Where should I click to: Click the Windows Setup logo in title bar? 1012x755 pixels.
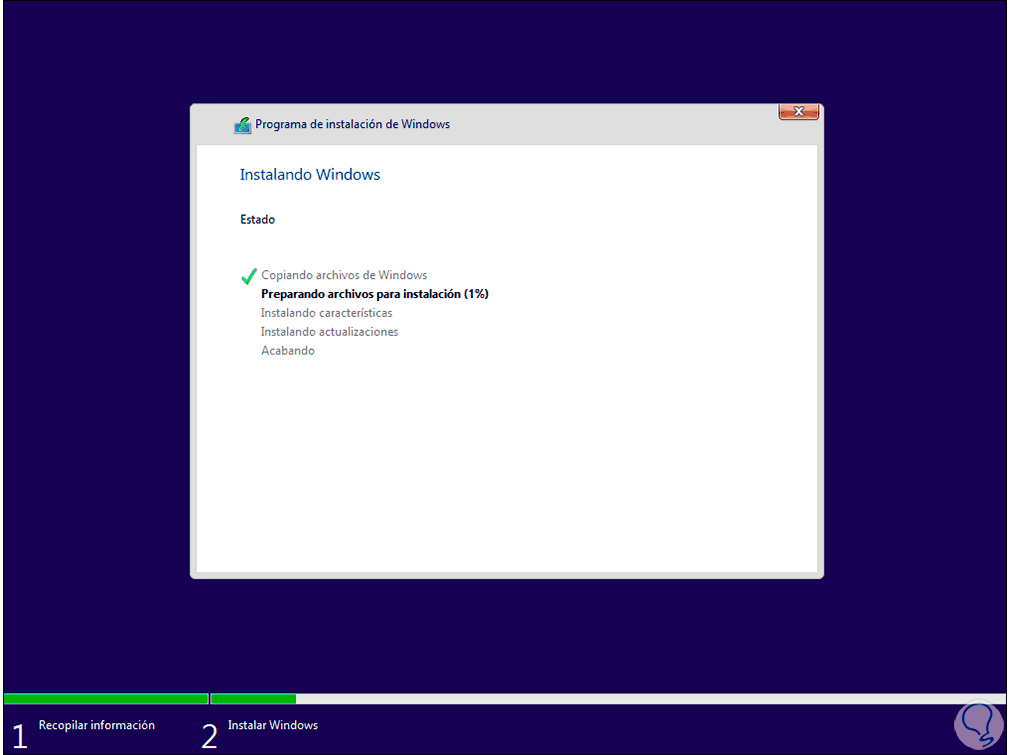tap(242, 123)
